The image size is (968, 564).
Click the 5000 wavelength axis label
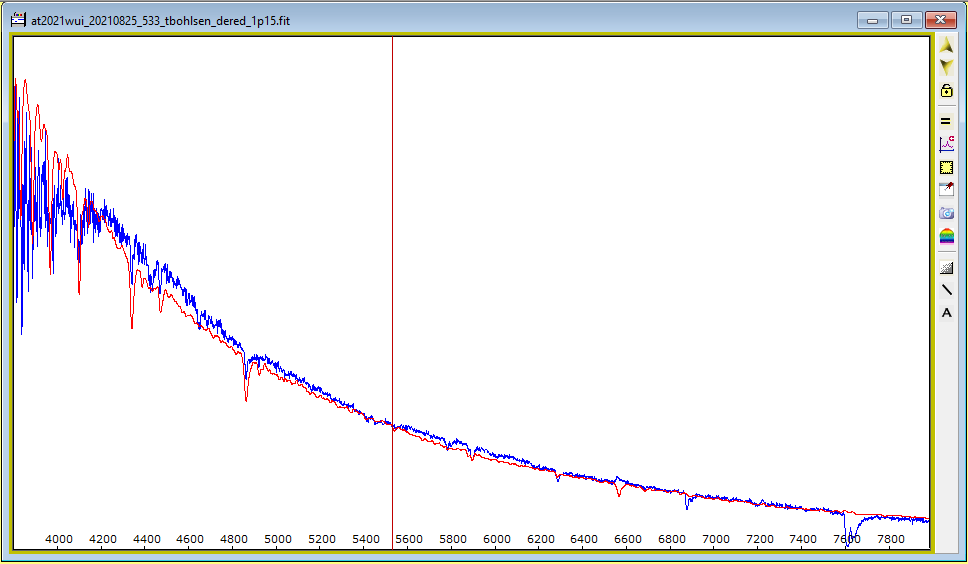coord(277,539)
